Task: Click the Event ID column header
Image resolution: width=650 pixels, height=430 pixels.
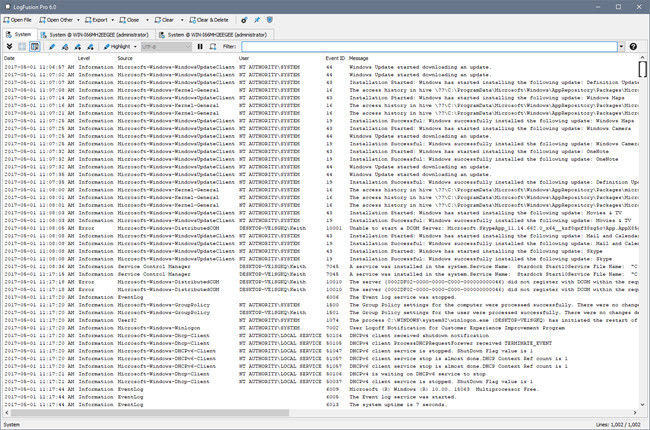Action: coord(335,58)
